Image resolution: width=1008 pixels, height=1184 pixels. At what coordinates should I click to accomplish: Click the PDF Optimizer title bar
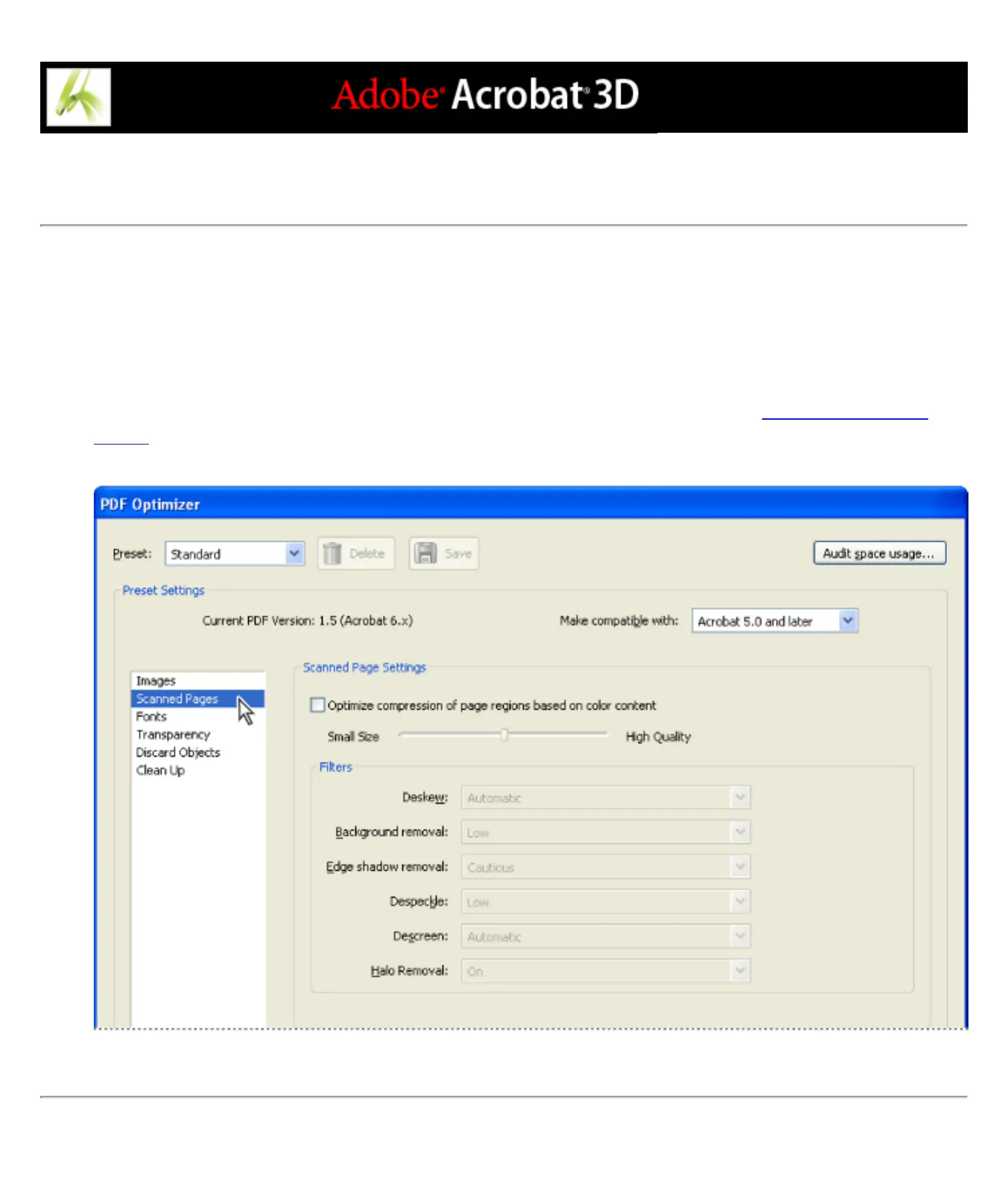coord(531,504)
